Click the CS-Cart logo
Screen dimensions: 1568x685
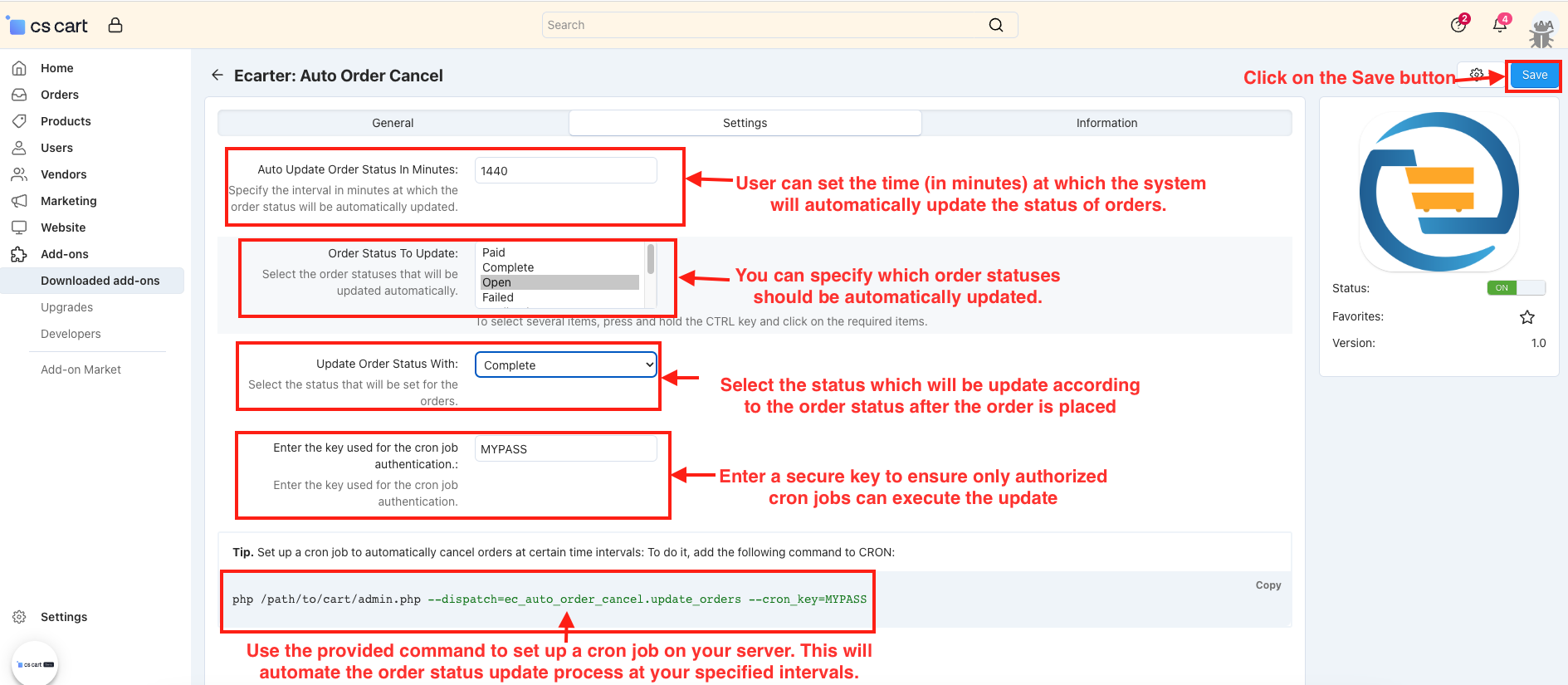coord(47,26)
